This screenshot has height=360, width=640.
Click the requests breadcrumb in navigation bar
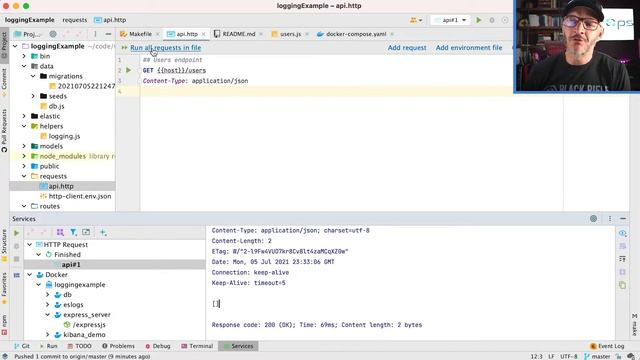pos(75,20)
